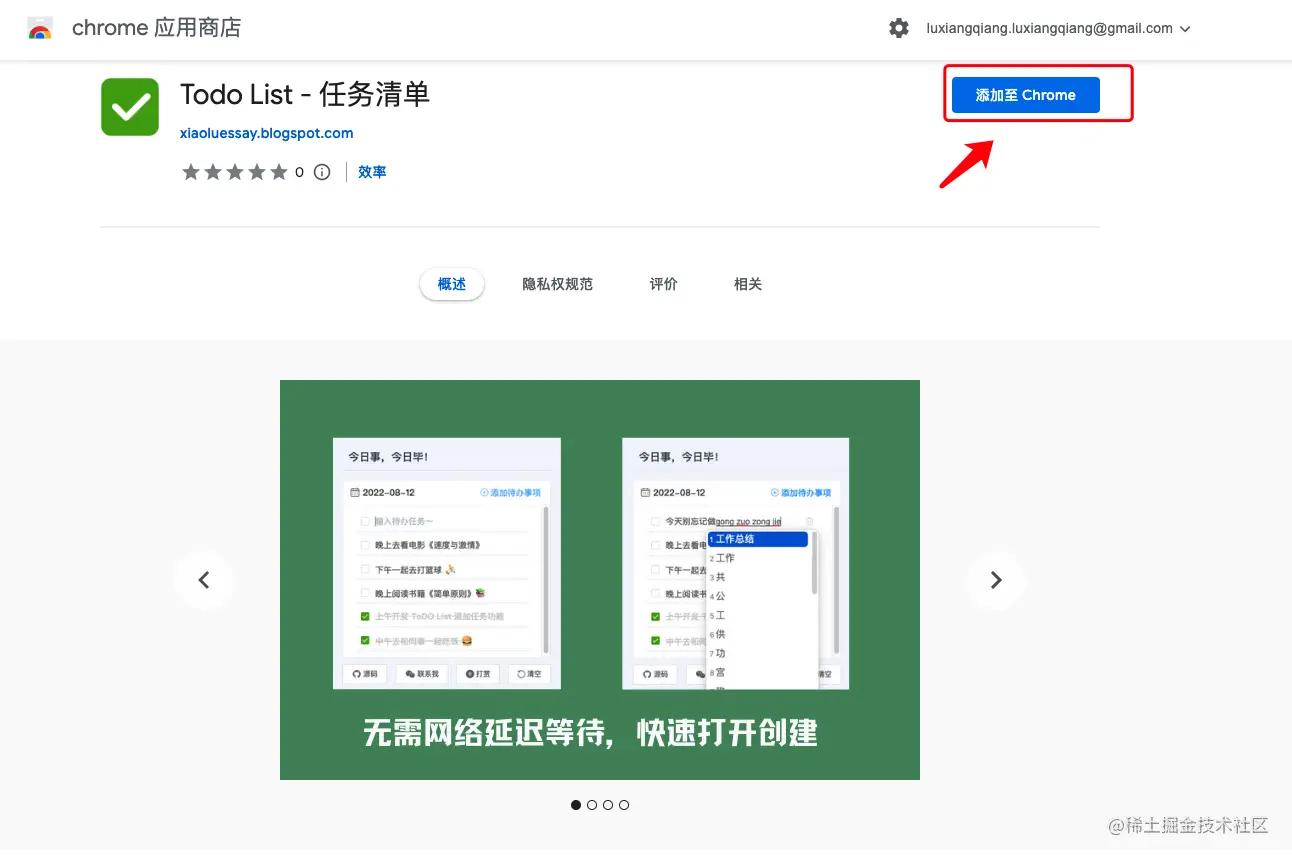This screenshot has width=1292, height=859.
Task: Click the green promotional screenshot image
Action: pos(600,580)
